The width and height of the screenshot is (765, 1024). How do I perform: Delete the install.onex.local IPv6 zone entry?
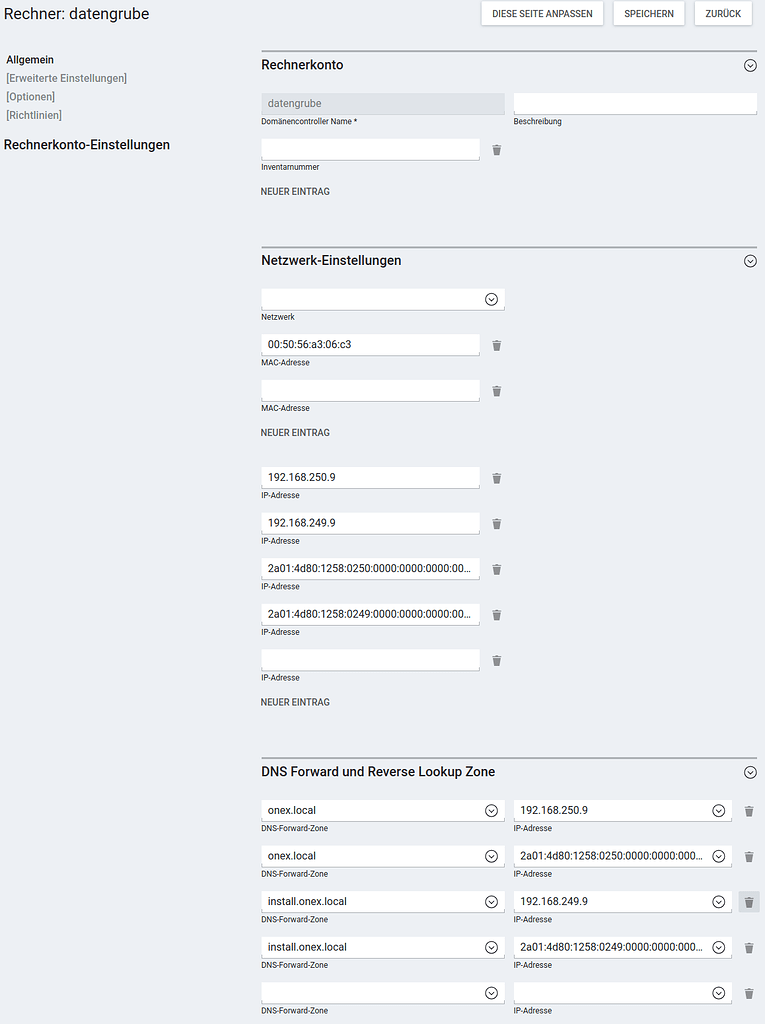(749, 947)
